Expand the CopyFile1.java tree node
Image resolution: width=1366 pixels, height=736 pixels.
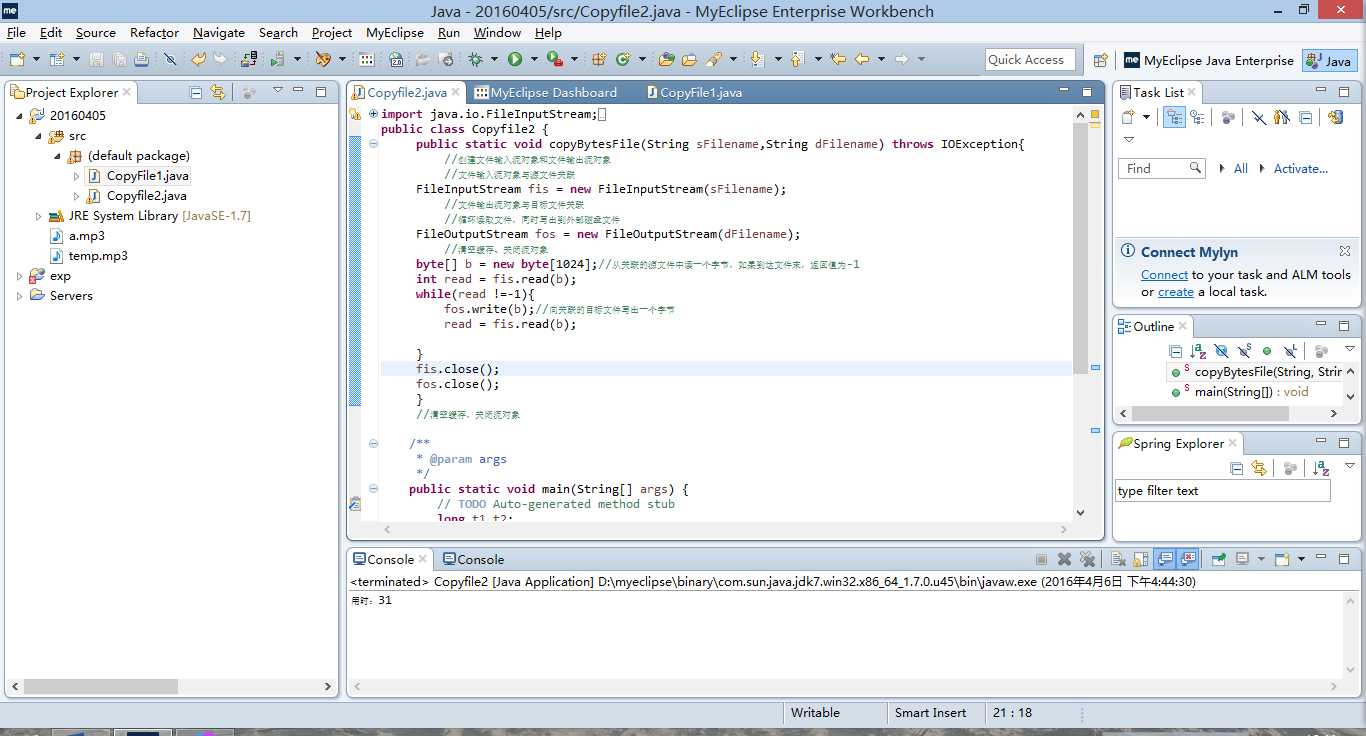[76, 176]
